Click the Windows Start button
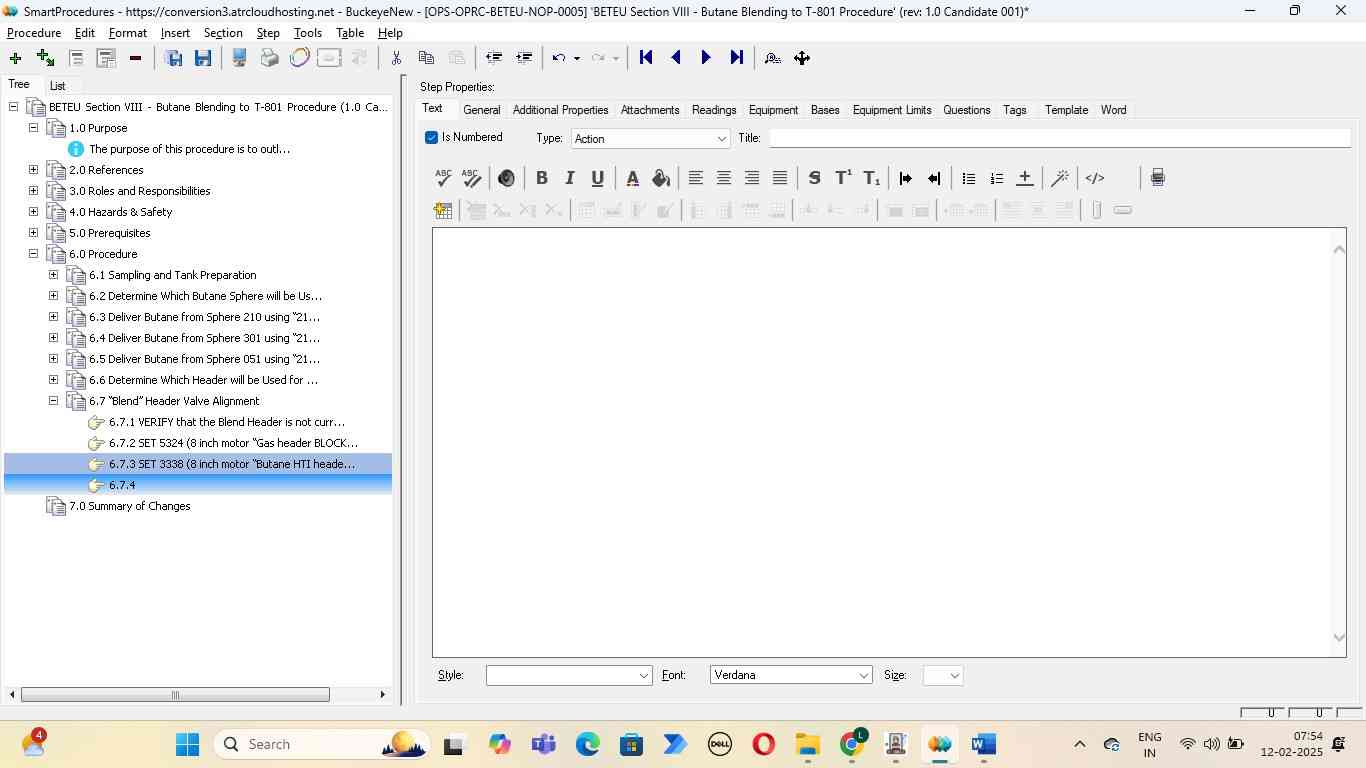The height and width of the screenshot is (768, 1366). 187,744
